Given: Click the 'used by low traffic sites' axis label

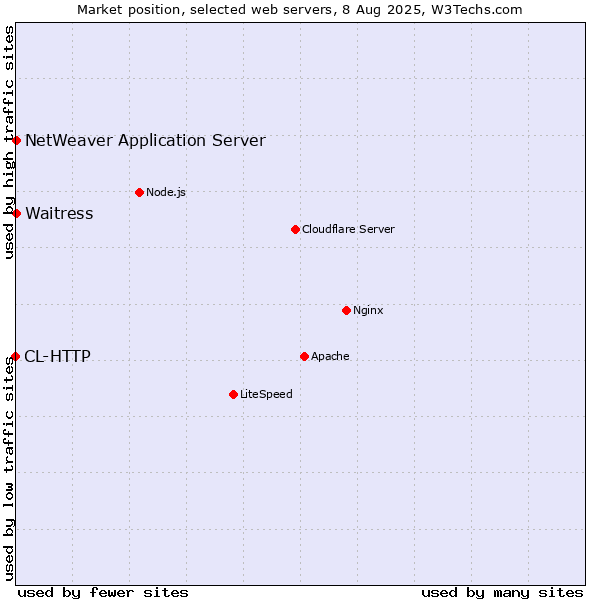Looking at the screenshot, I should (9, 469).
